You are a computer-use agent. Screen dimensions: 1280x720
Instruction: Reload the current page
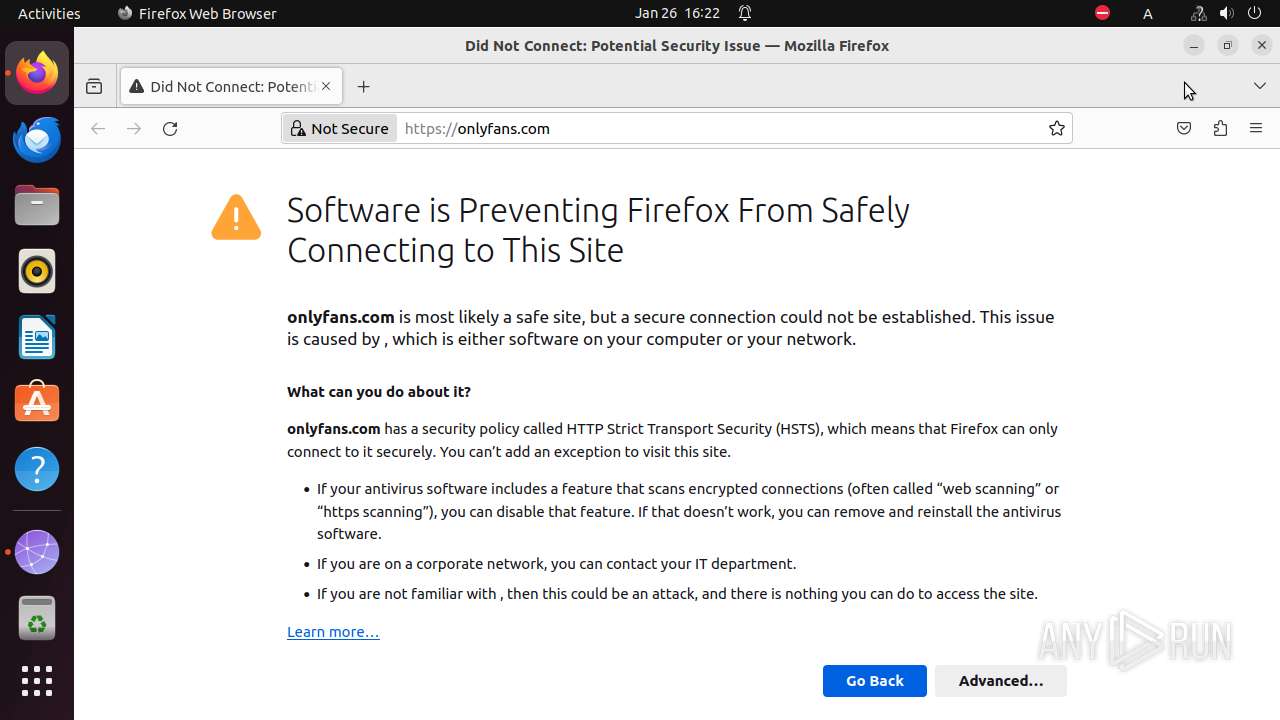(170, 128)
